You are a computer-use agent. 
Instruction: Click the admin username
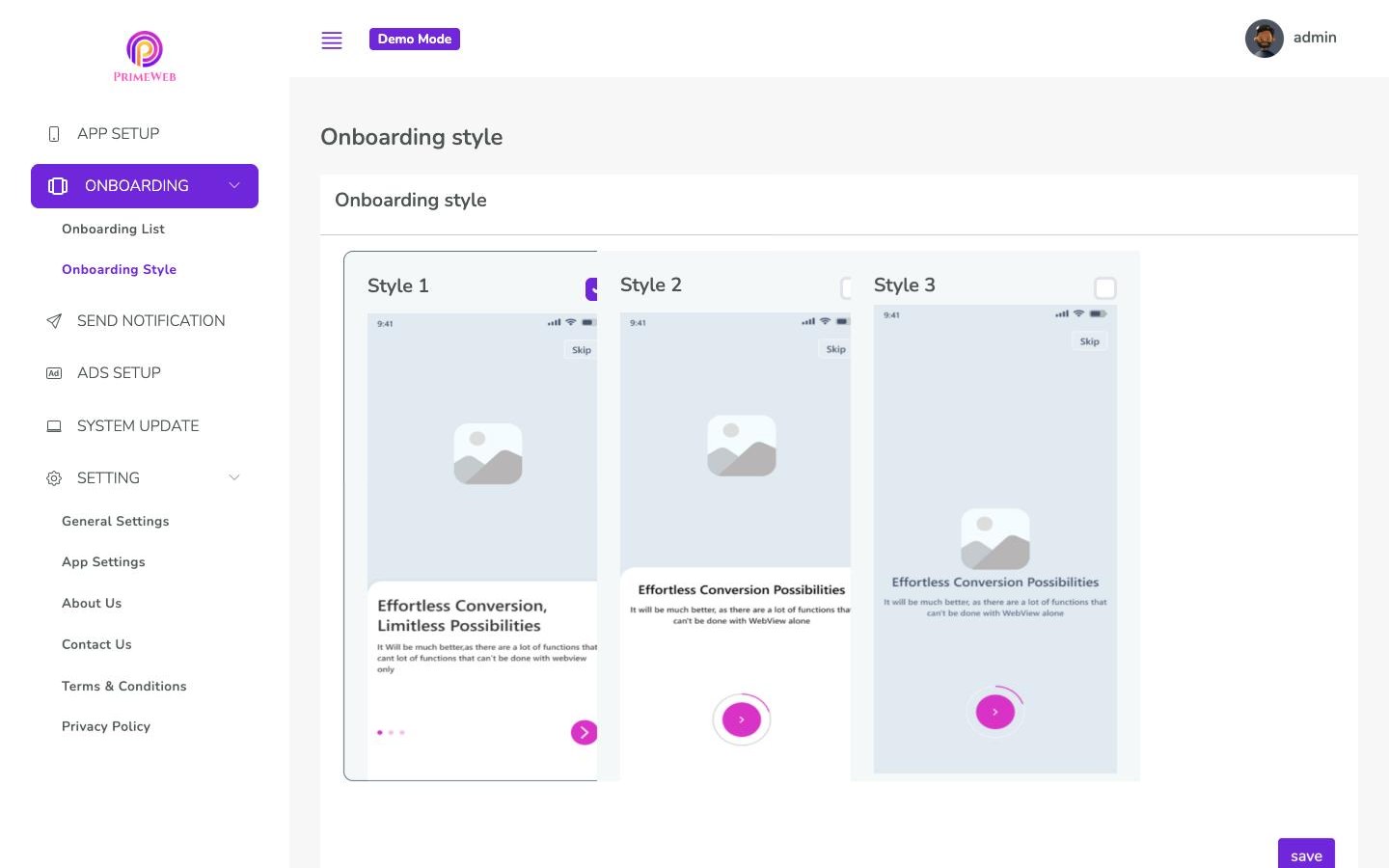click(x=1315, y=38)
